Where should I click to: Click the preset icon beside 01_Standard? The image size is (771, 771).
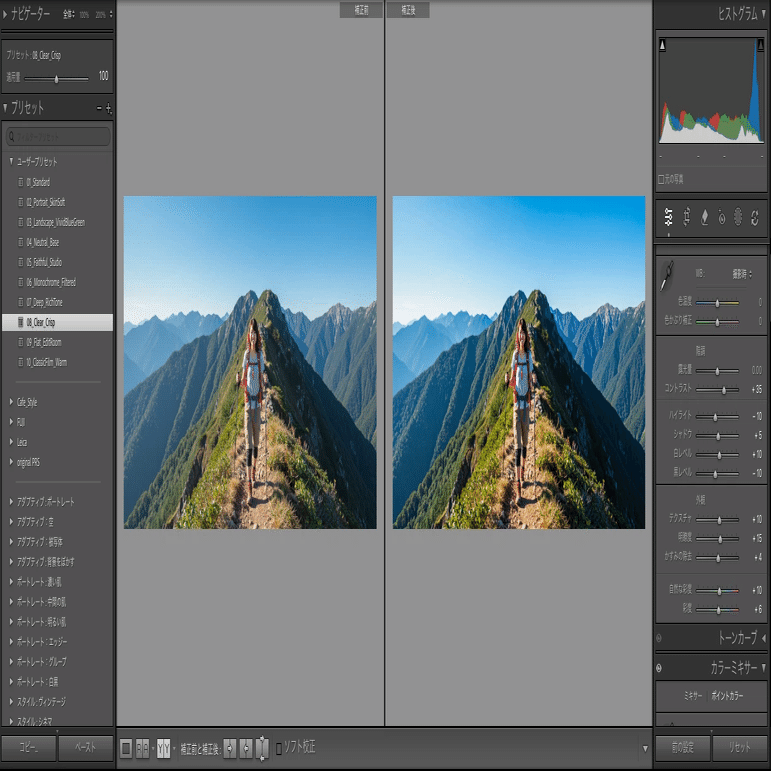click(x=21, y=182)
